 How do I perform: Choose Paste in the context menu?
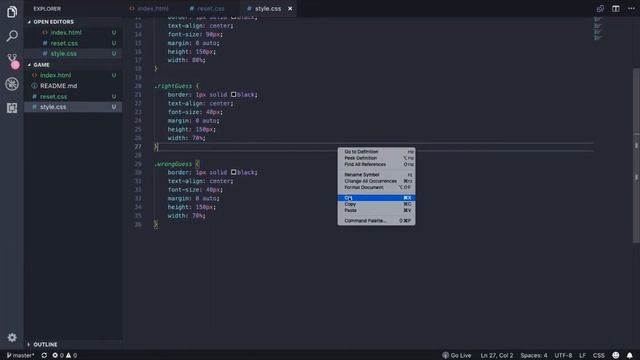[376, 211]
